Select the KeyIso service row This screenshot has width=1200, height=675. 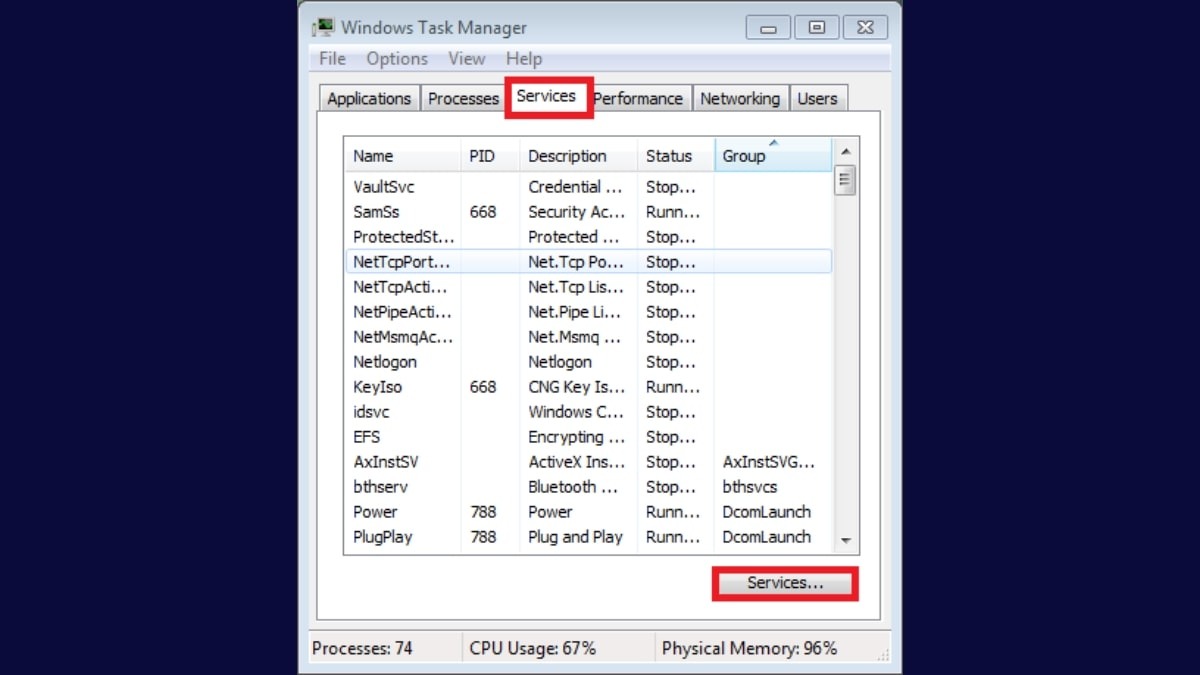pyautogui.click(x=588, y=387)
